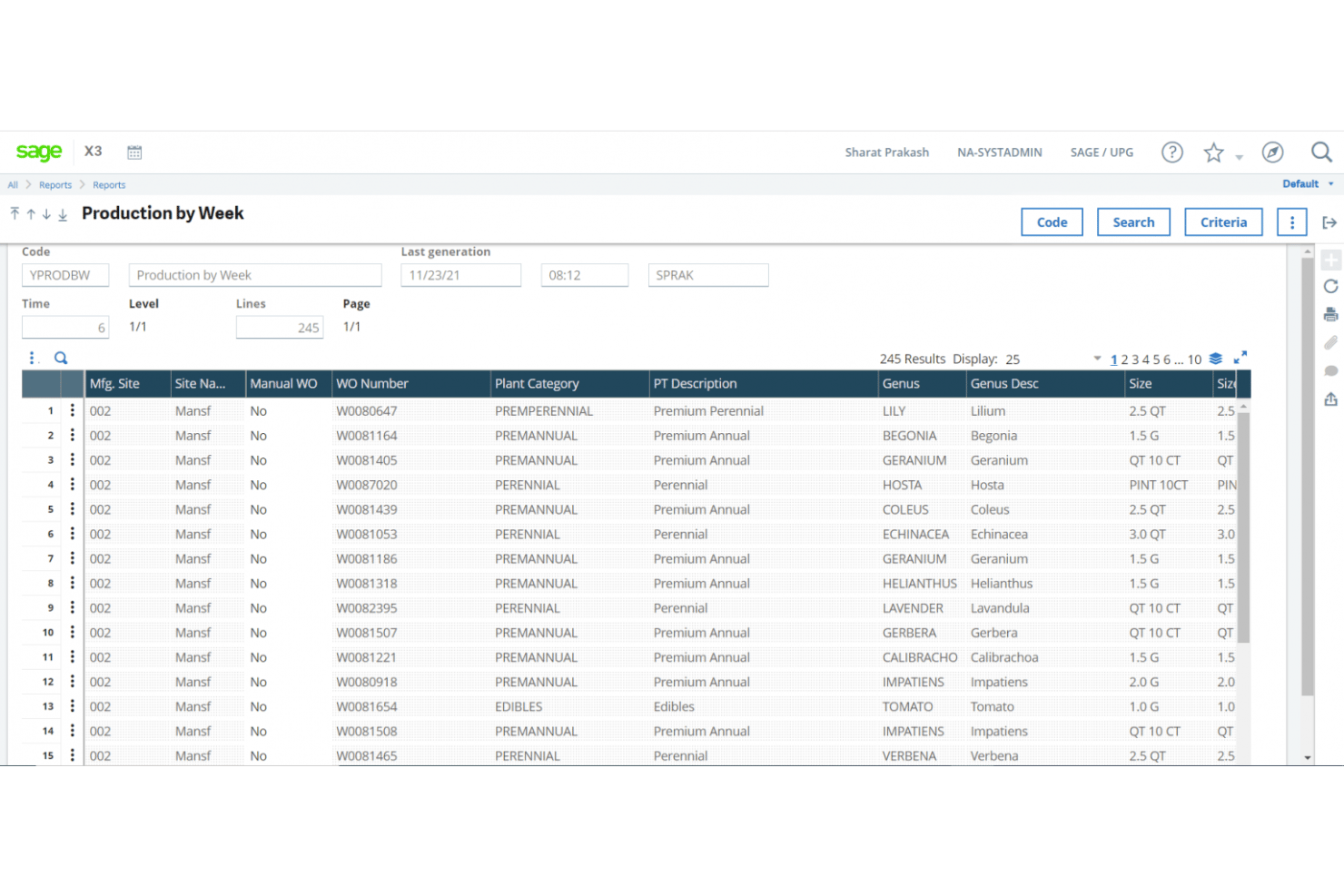Click the header search magnifier icon
This screenshot has height=896, width=1344.
1321,152
